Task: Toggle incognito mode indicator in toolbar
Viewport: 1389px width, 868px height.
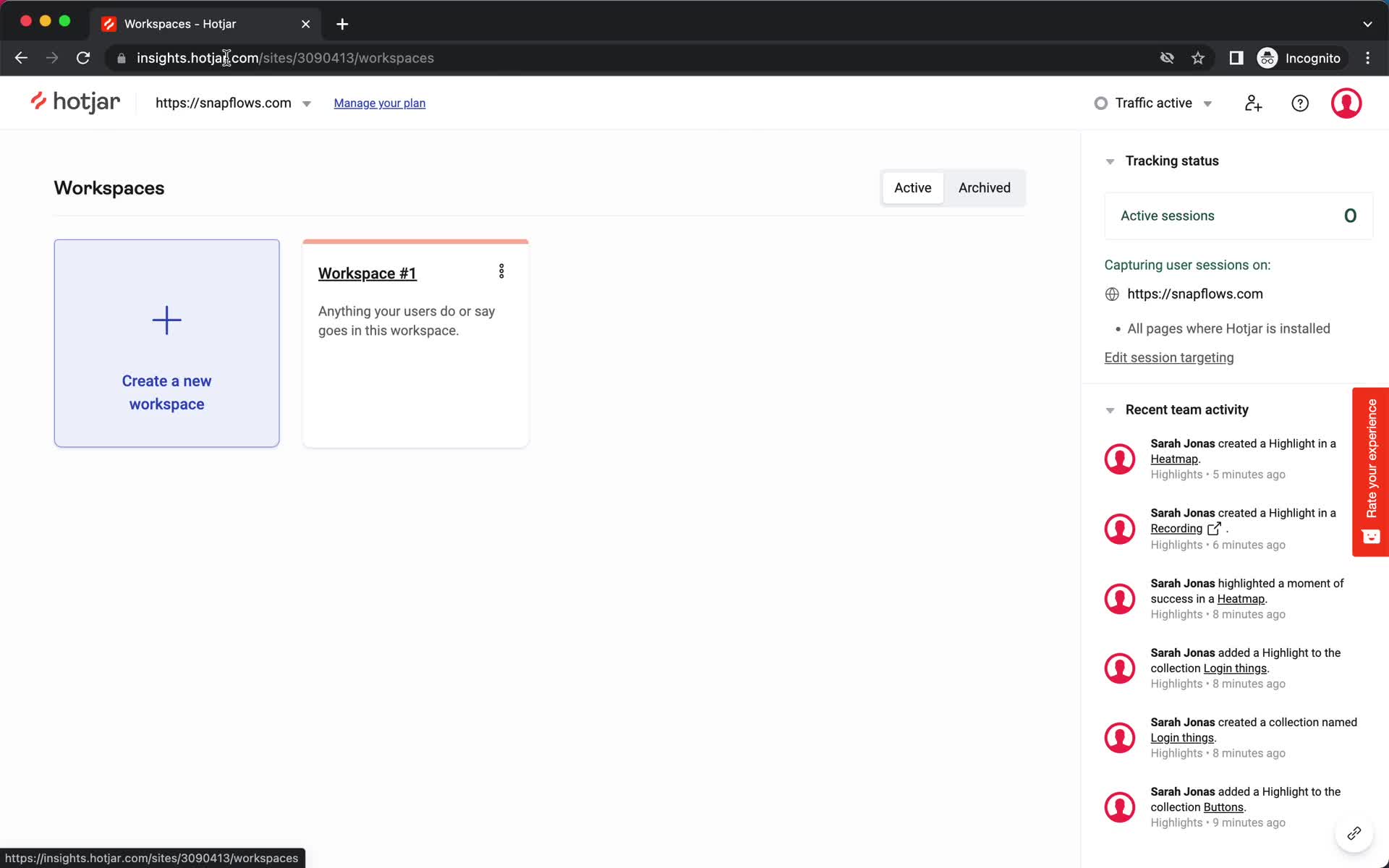Action: 1301,57
